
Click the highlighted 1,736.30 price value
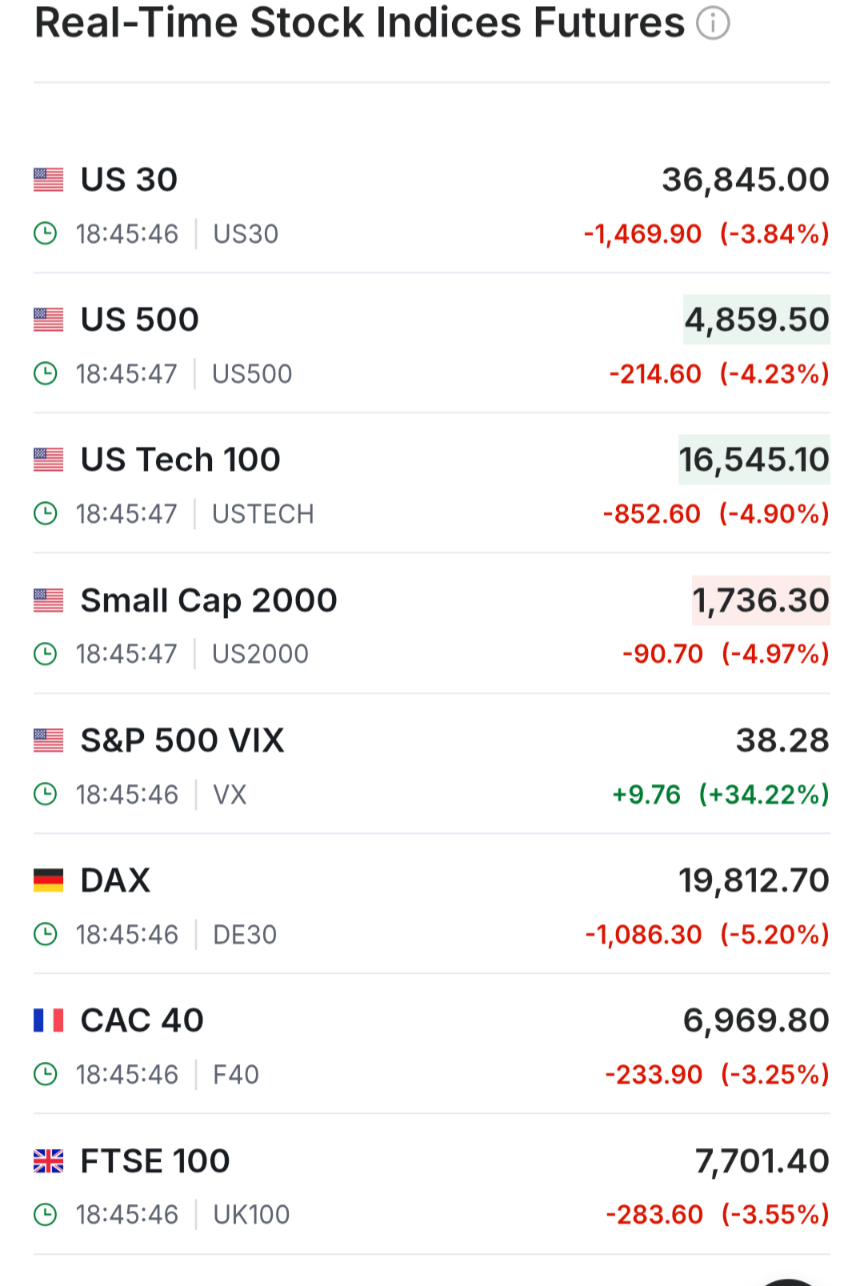click(x=761, y=600)
